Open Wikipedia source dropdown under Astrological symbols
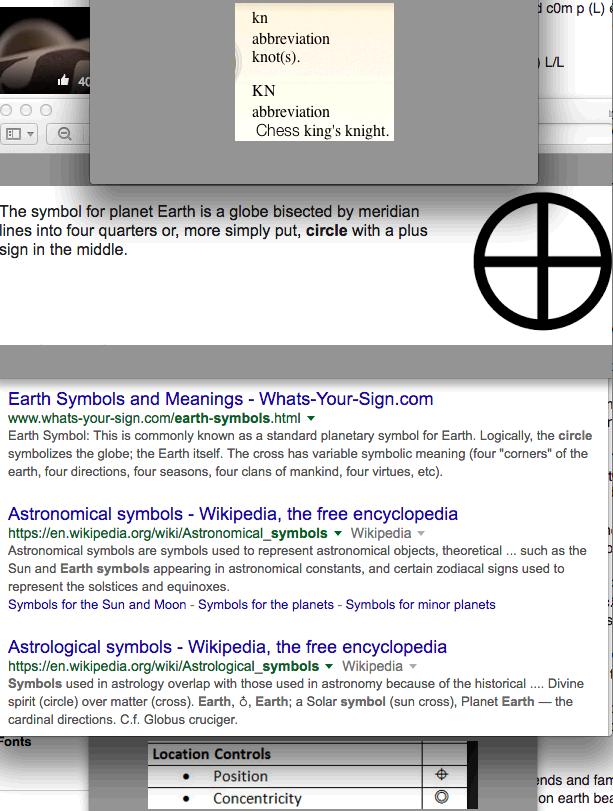Image resolution: width=613 pixels, height=811 pixels. click(x=379, y=666)
